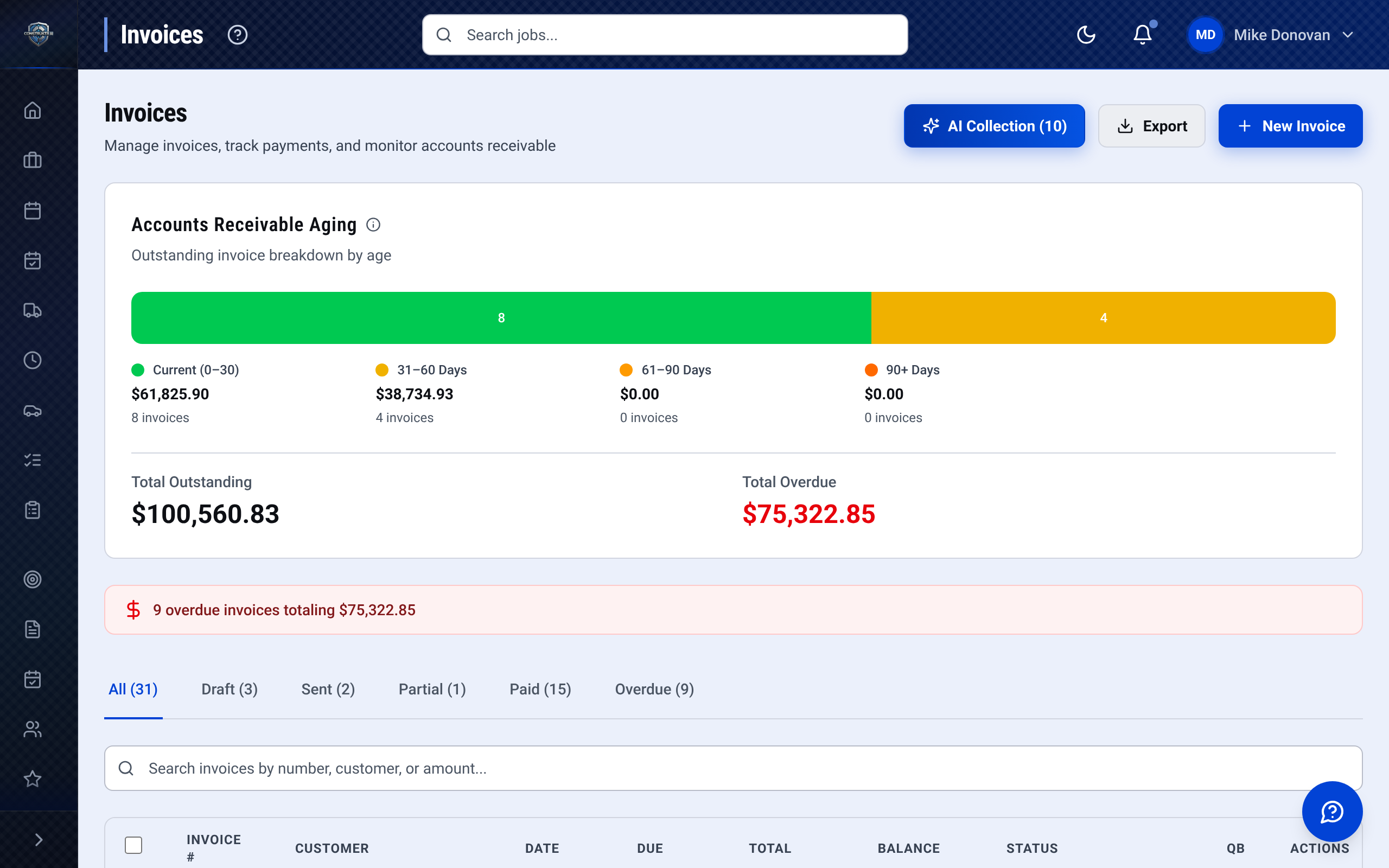Click the Total Overdue $75,322.85 amount
The image size is (1389, 868).
(809, 514)
